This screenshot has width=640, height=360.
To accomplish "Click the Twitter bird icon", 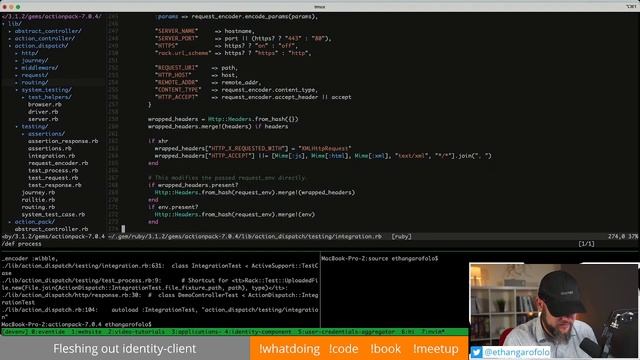I will [x=476, y=352].
